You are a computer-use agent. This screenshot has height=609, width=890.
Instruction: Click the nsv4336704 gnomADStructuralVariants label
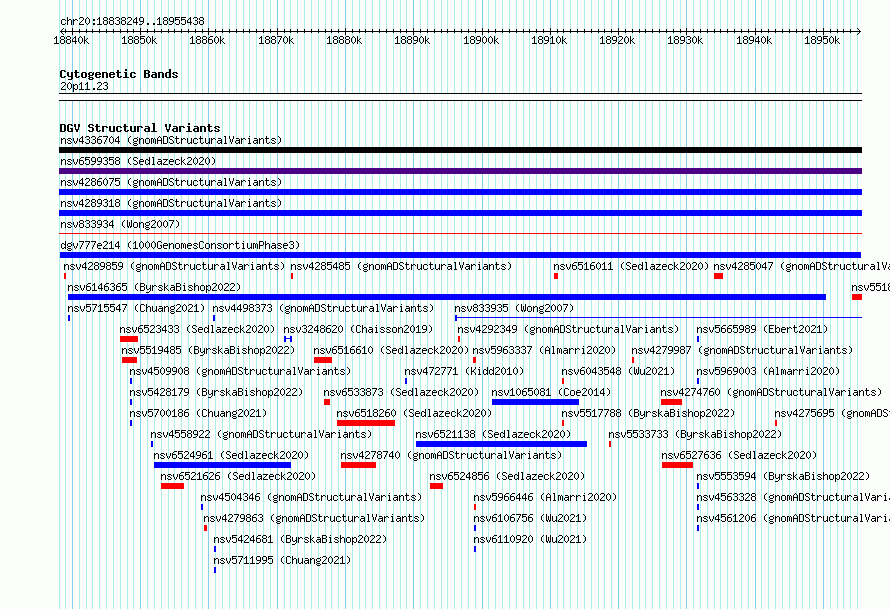tap(171, 140)
